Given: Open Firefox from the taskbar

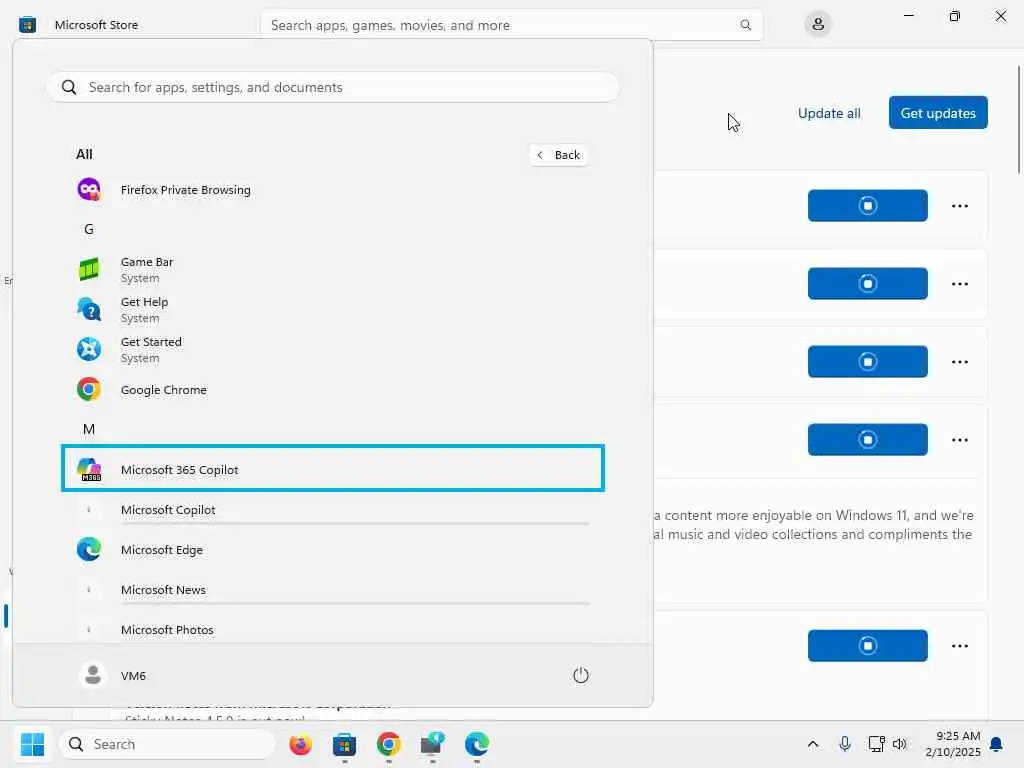Looking at the screenshot, I should coord(300,744).
